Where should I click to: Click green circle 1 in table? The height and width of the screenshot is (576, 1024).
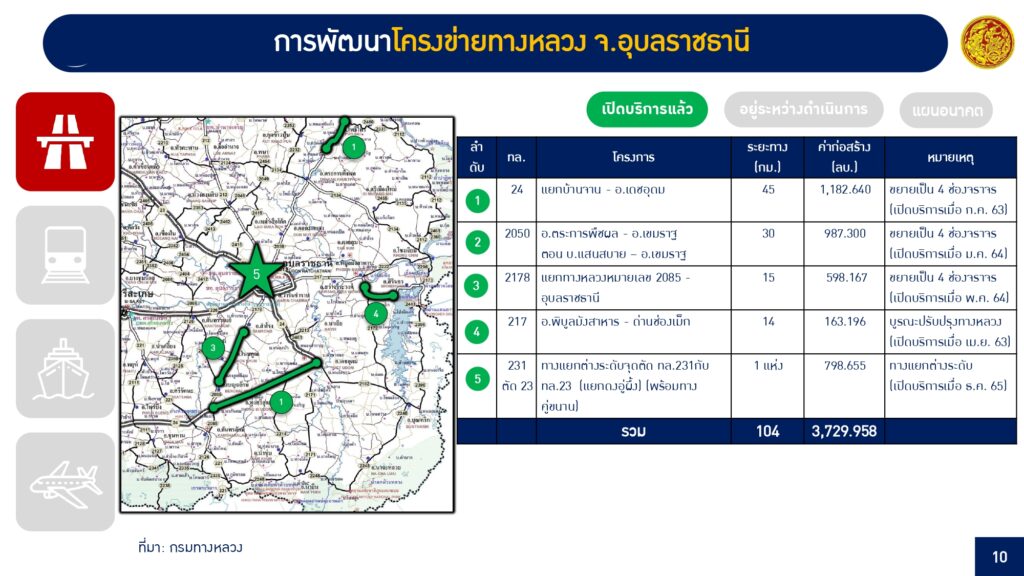pyautogui.click(x=477, y=200)
